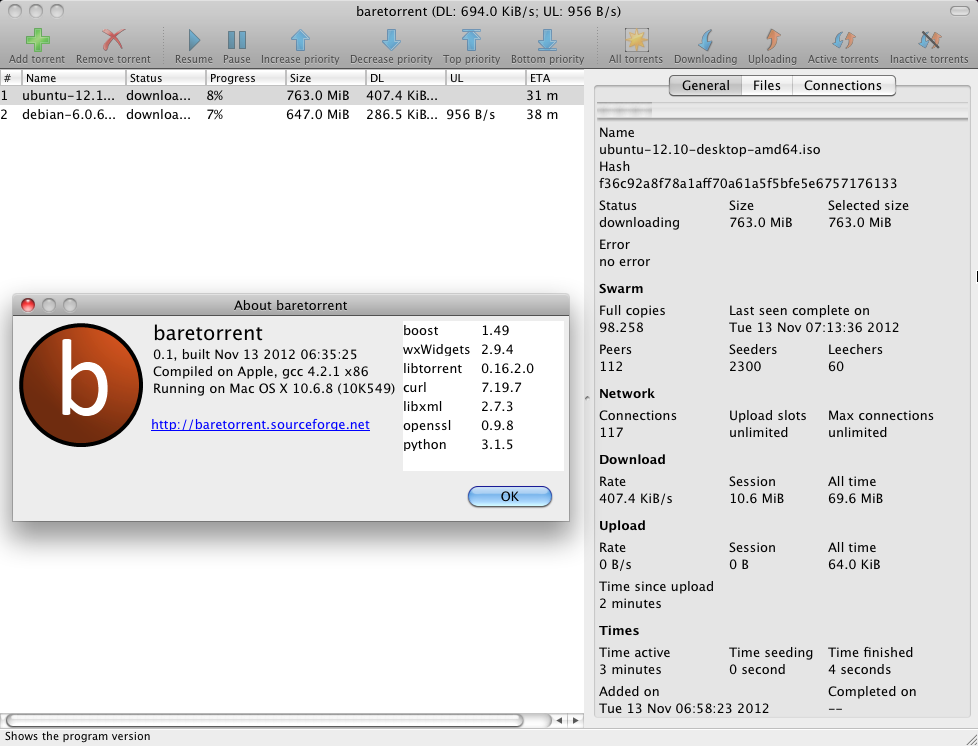Click the Top priority icon

coord(471,40)
